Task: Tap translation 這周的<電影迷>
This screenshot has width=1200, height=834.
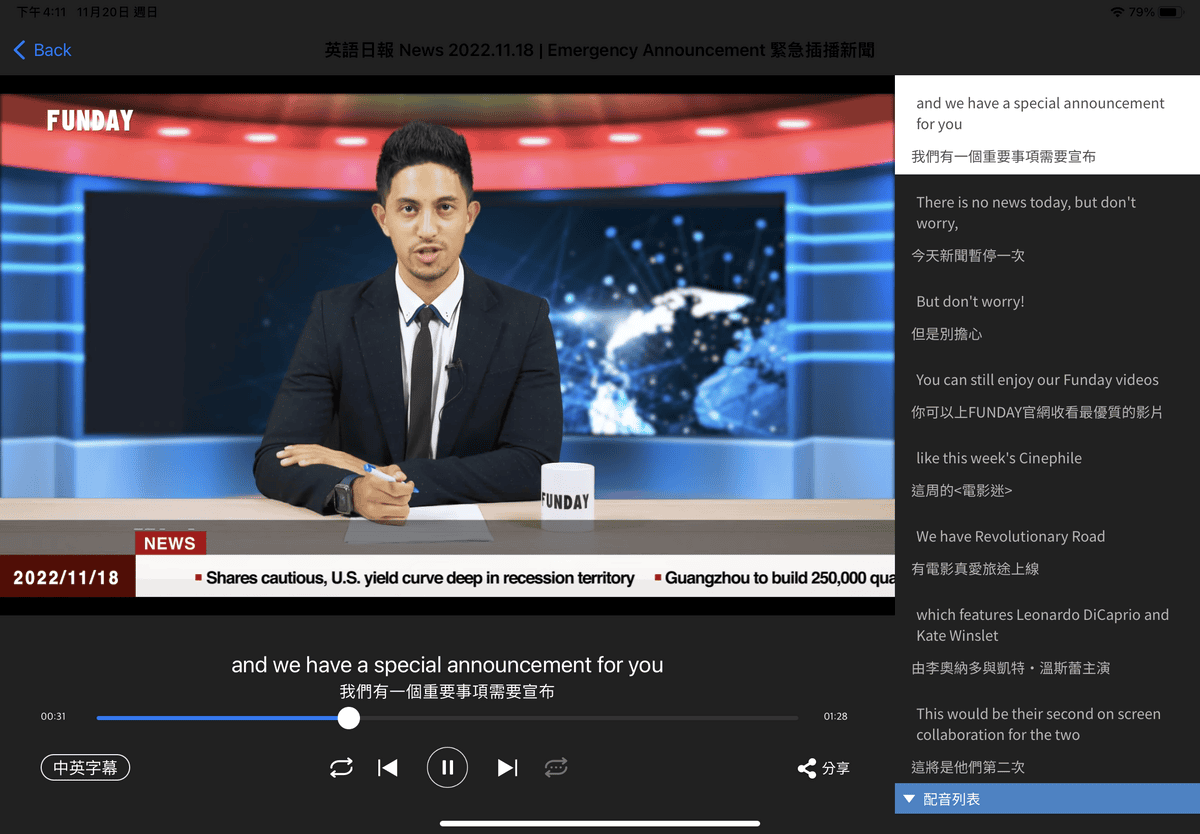Action: (x=962, y=490)
